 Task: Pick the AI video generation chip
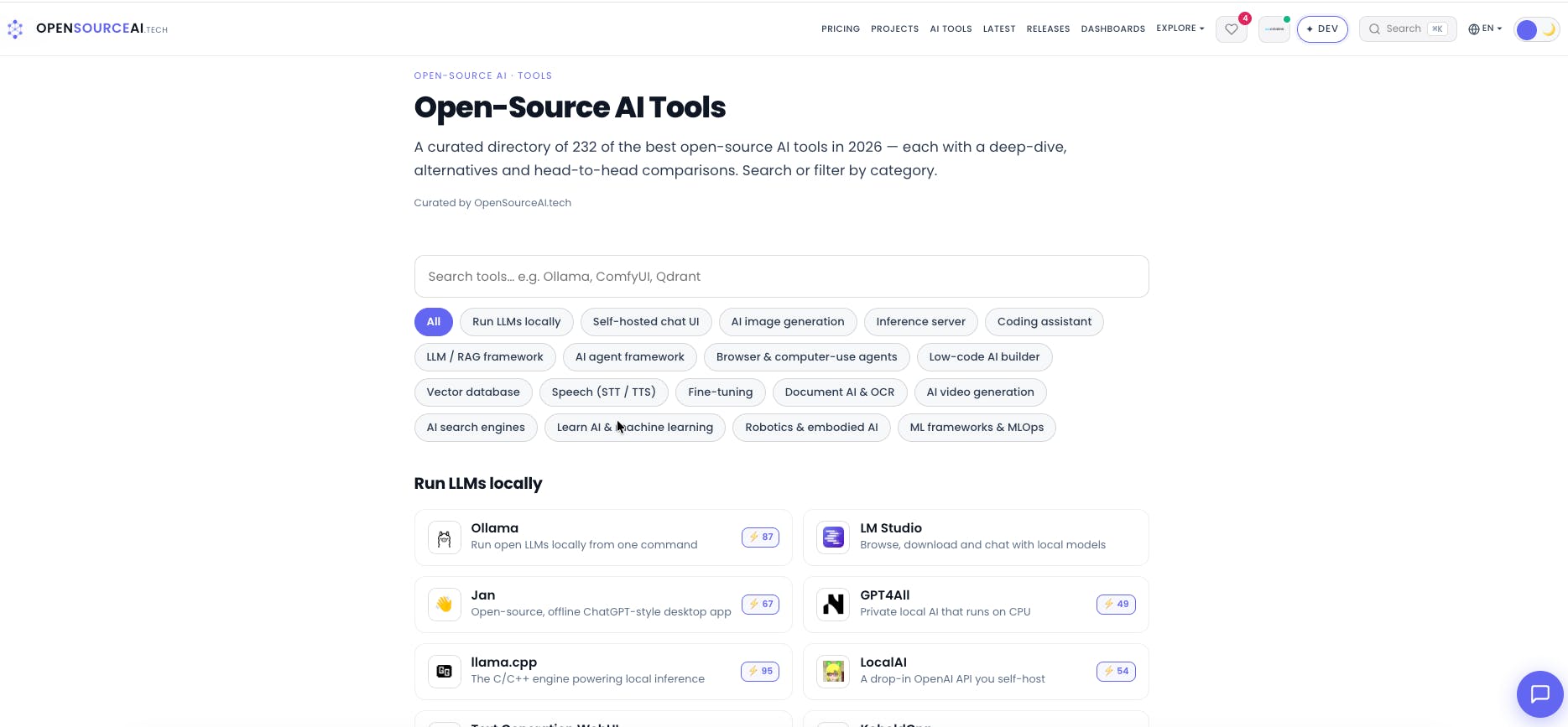click(x=981, y=392)
